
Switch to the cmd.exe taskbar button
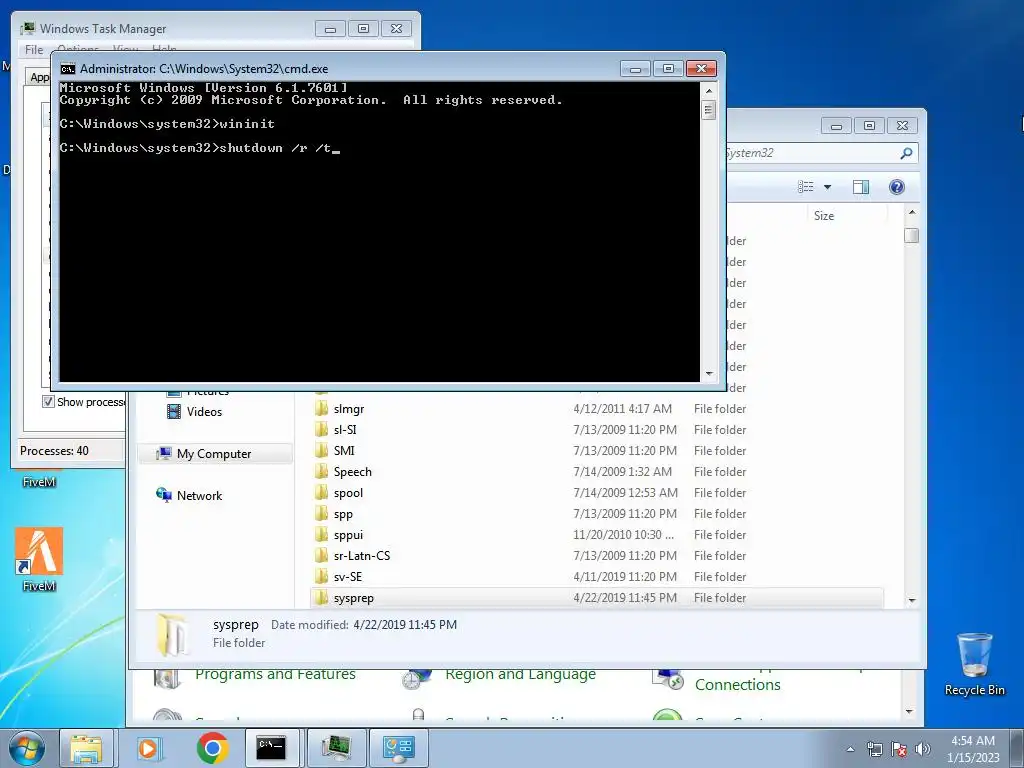[271, 748]
